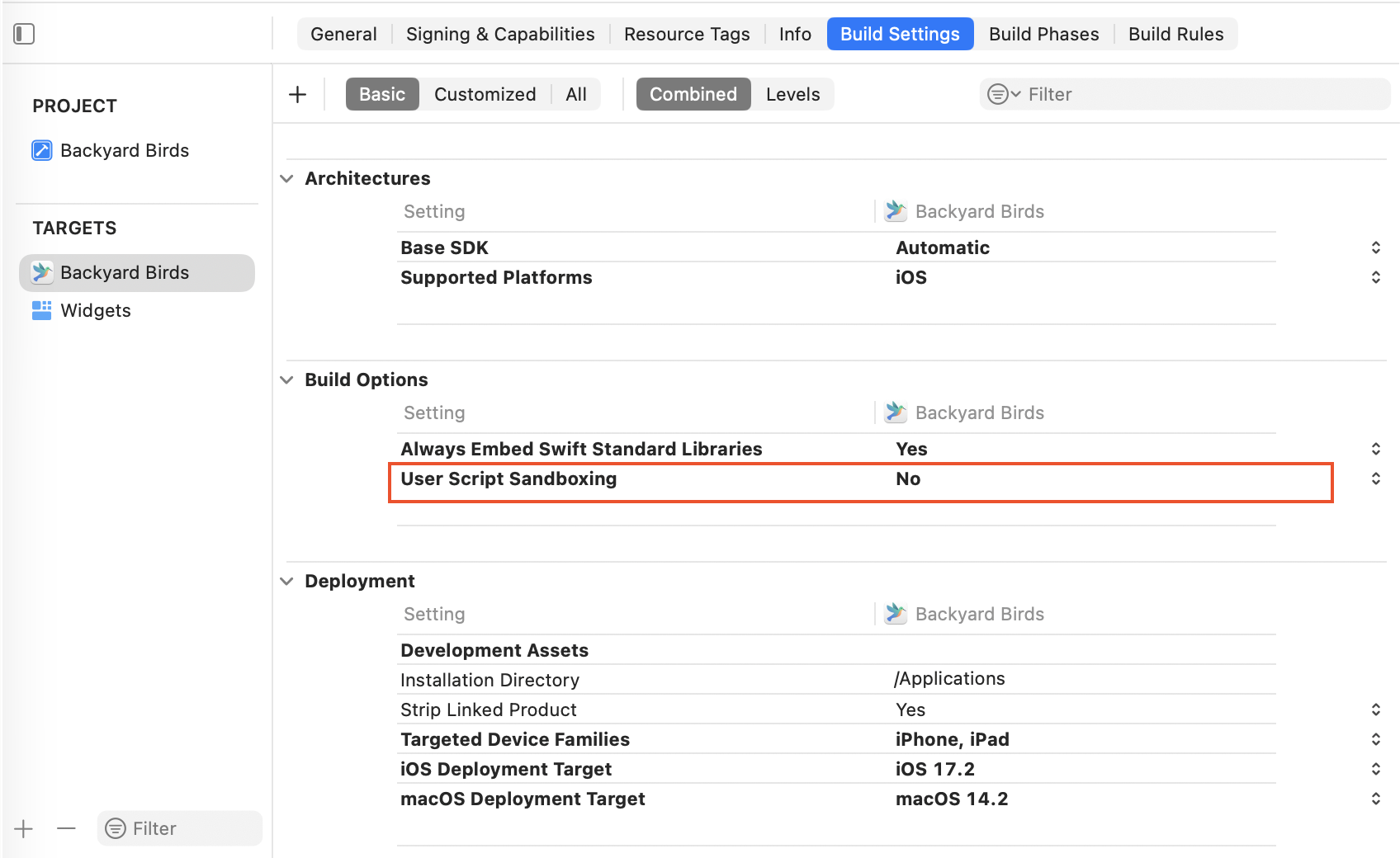
Task: Click the remove target minus icon
Action: 67,829
